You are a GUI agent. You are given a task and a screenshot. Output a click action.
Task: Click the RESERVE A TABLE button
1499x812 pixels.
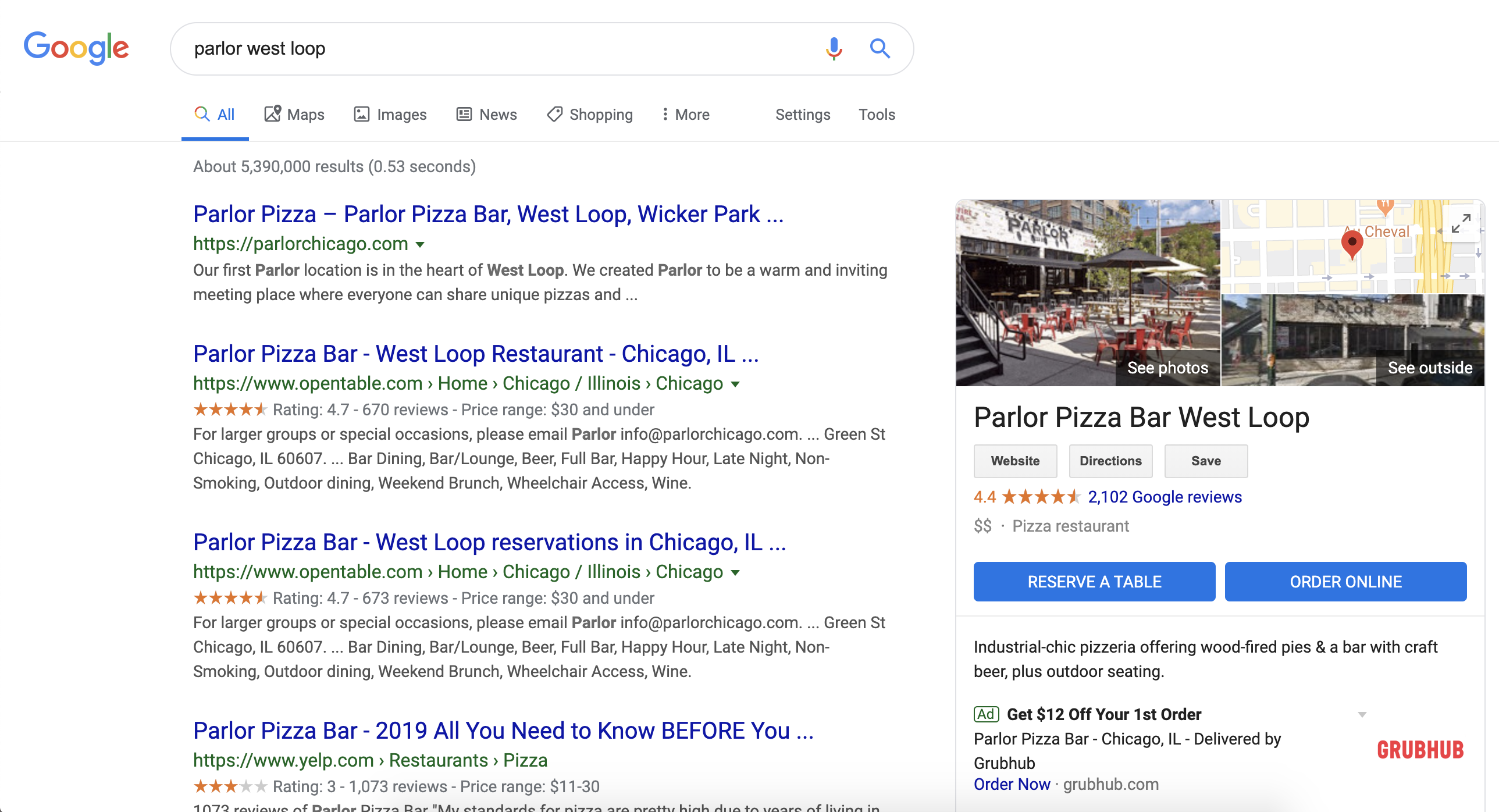pyautogui.click(x=1094, y=582)
